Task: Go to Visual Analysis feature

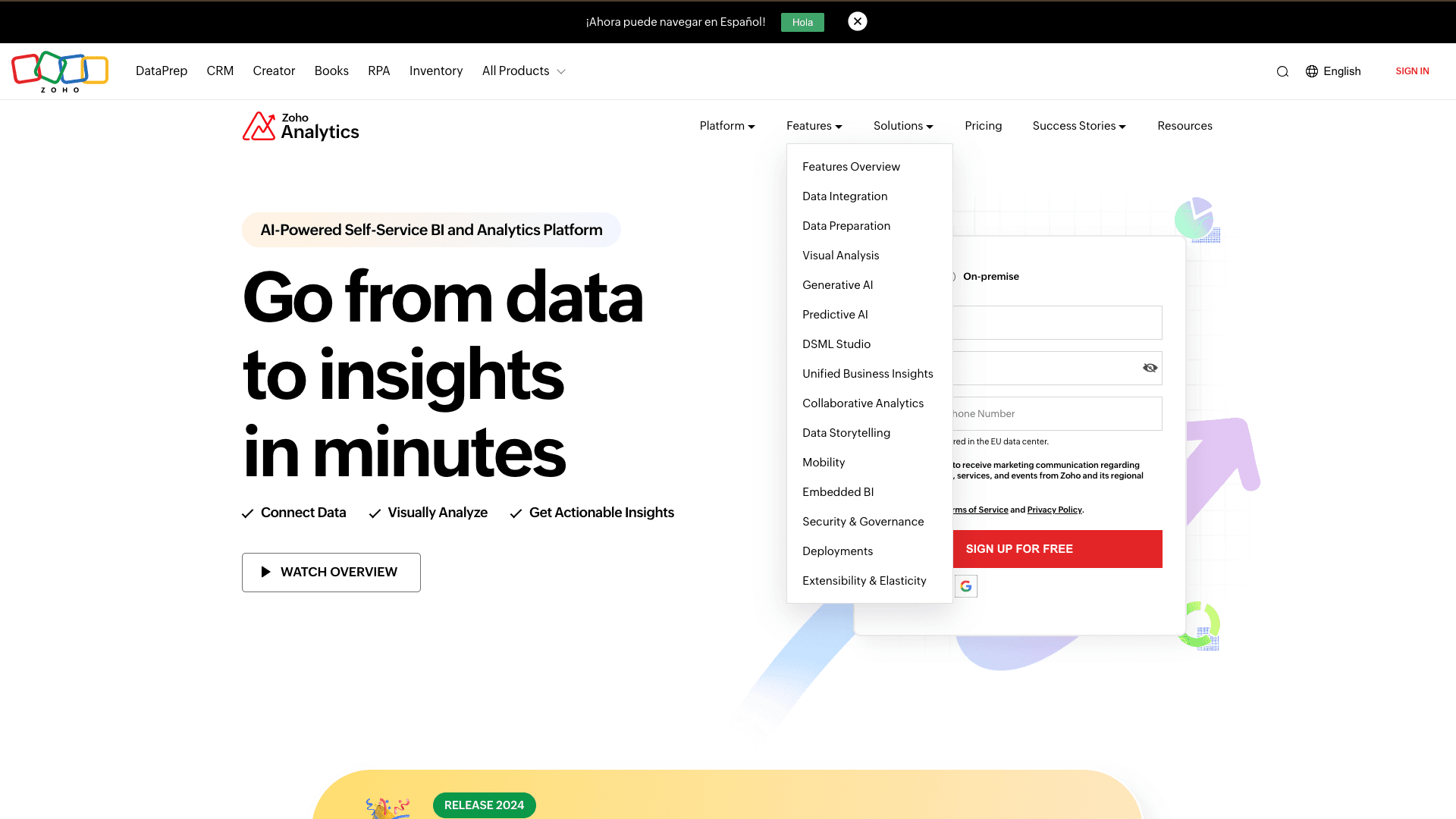Action: (x=841, y=256)
